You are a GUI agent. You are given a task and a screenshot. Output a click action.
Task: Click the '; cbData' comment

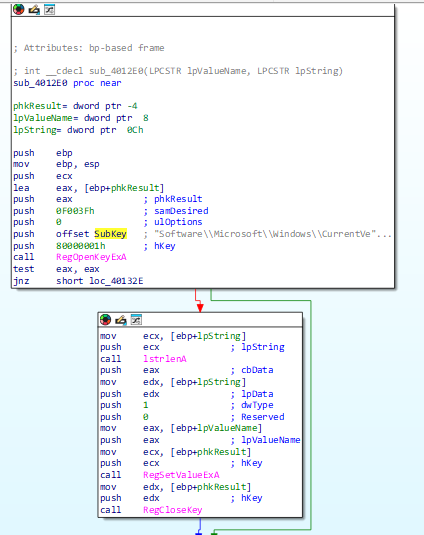[x=252, y=370]
